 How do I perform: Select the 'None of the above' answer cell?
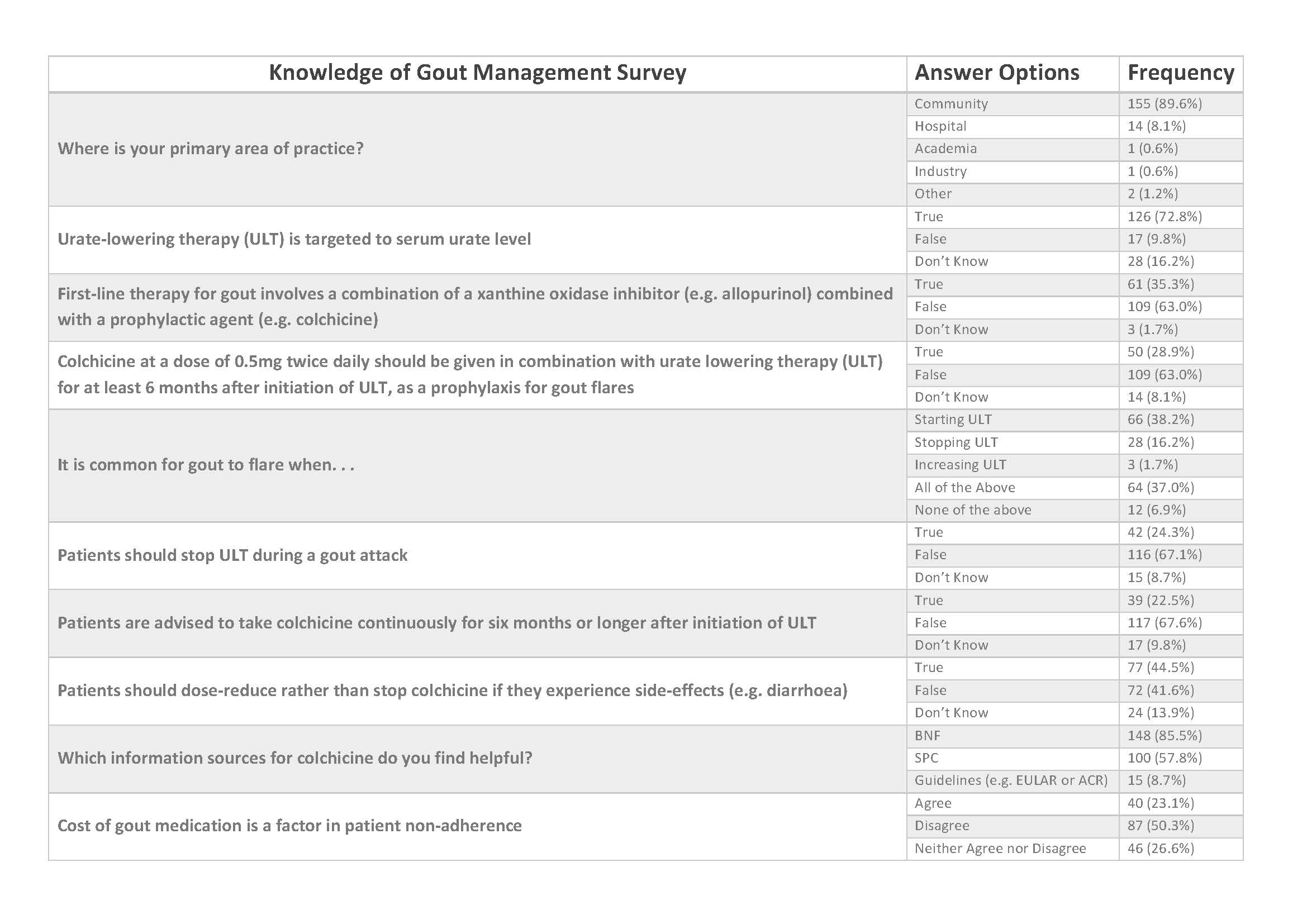973,510
